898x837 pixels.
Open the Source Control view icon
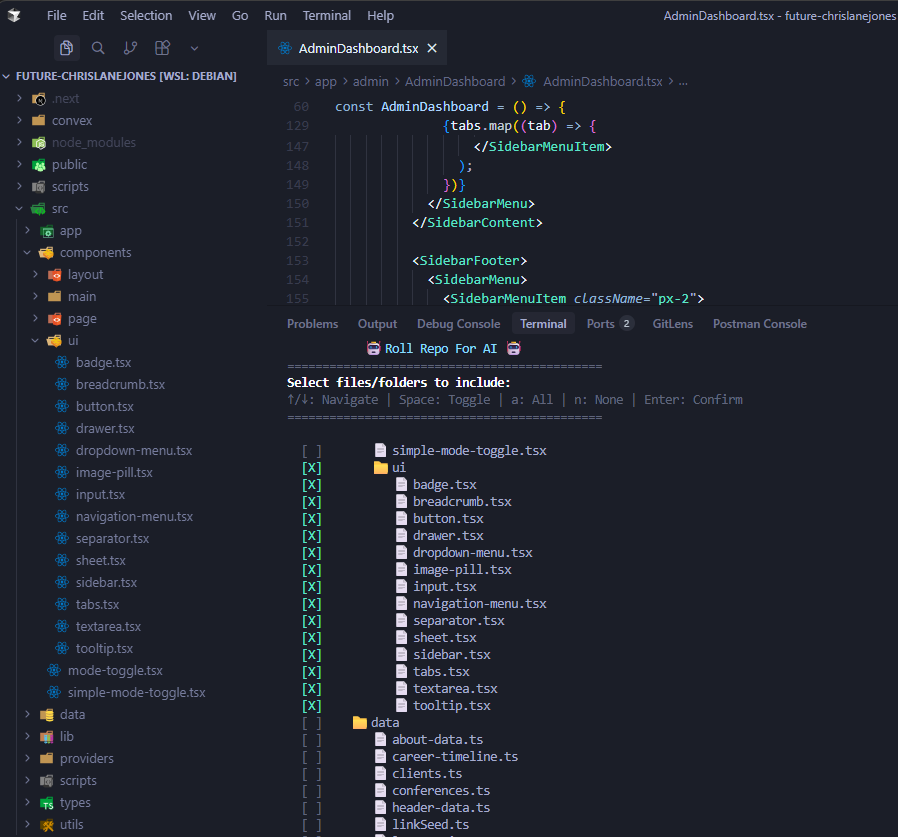[x=131, y=48]
